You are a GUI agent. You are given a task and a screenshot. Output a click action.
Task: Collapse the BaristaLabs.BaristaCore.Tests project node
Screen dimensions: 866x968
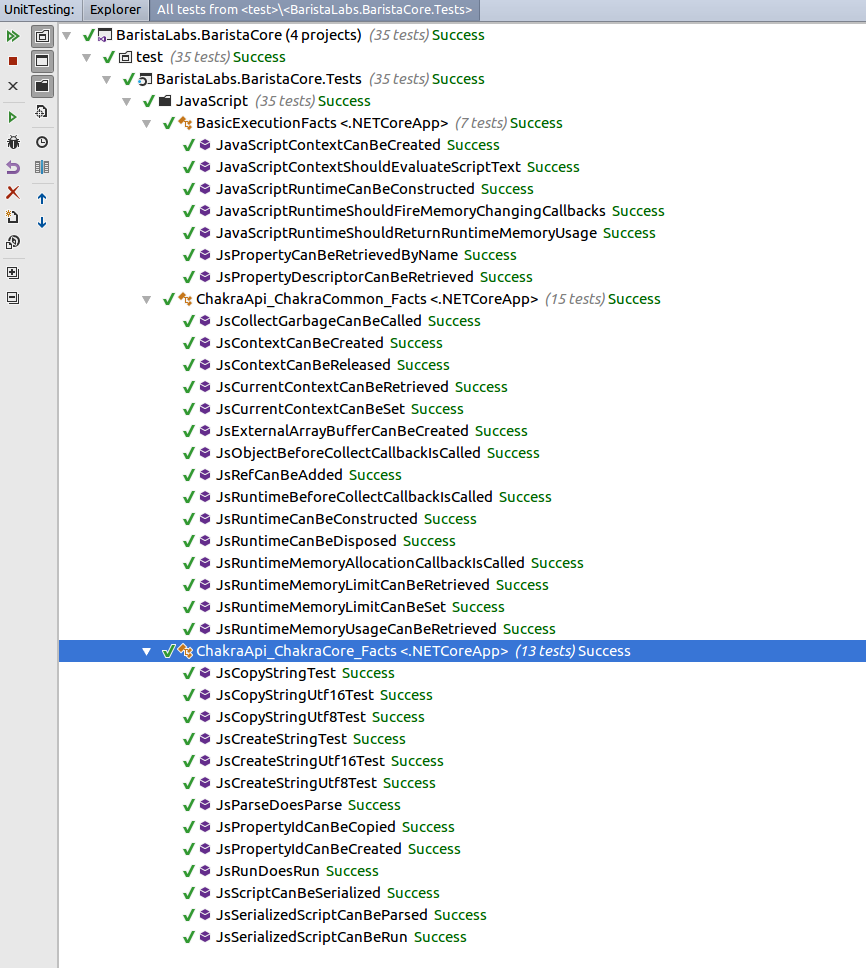(x=107, y=80)
